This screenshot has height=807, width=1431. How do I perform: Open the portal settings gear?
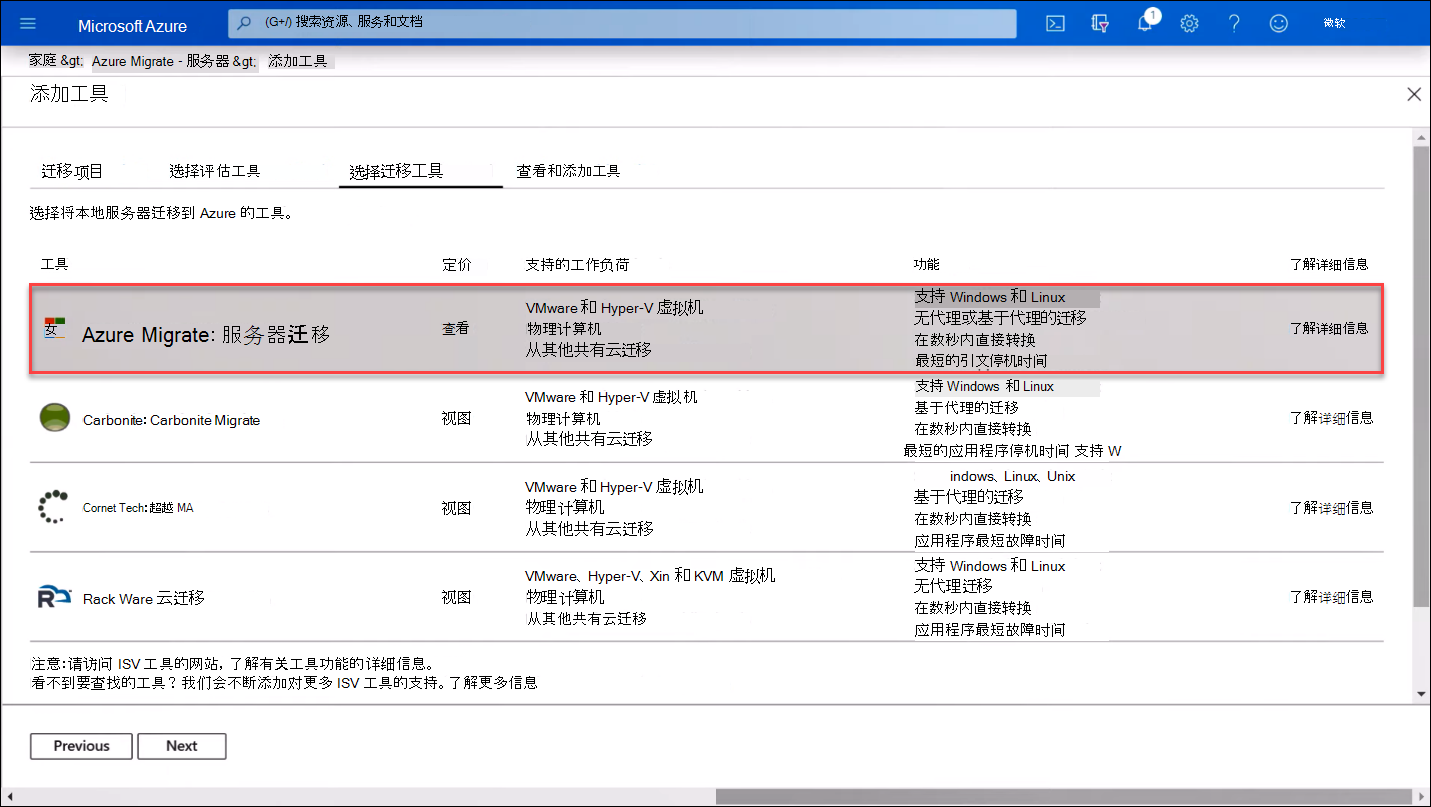[1189, 24]
